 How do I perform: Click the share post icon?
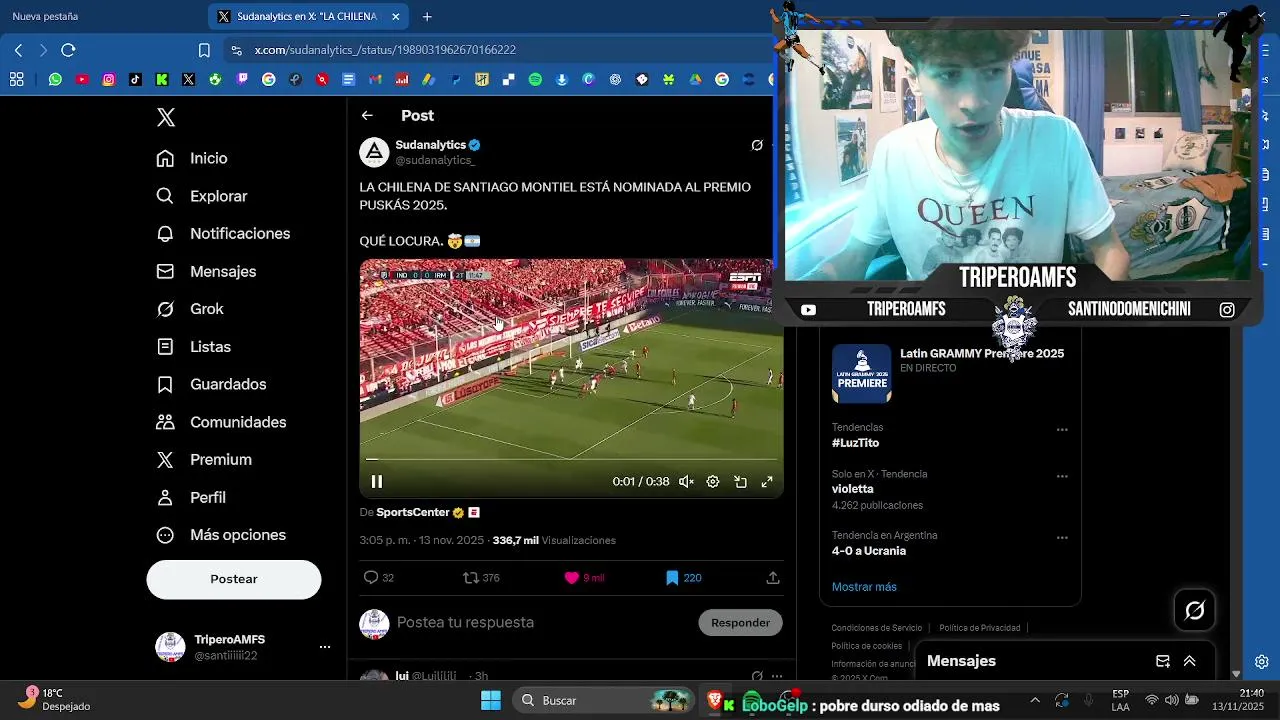773,578
